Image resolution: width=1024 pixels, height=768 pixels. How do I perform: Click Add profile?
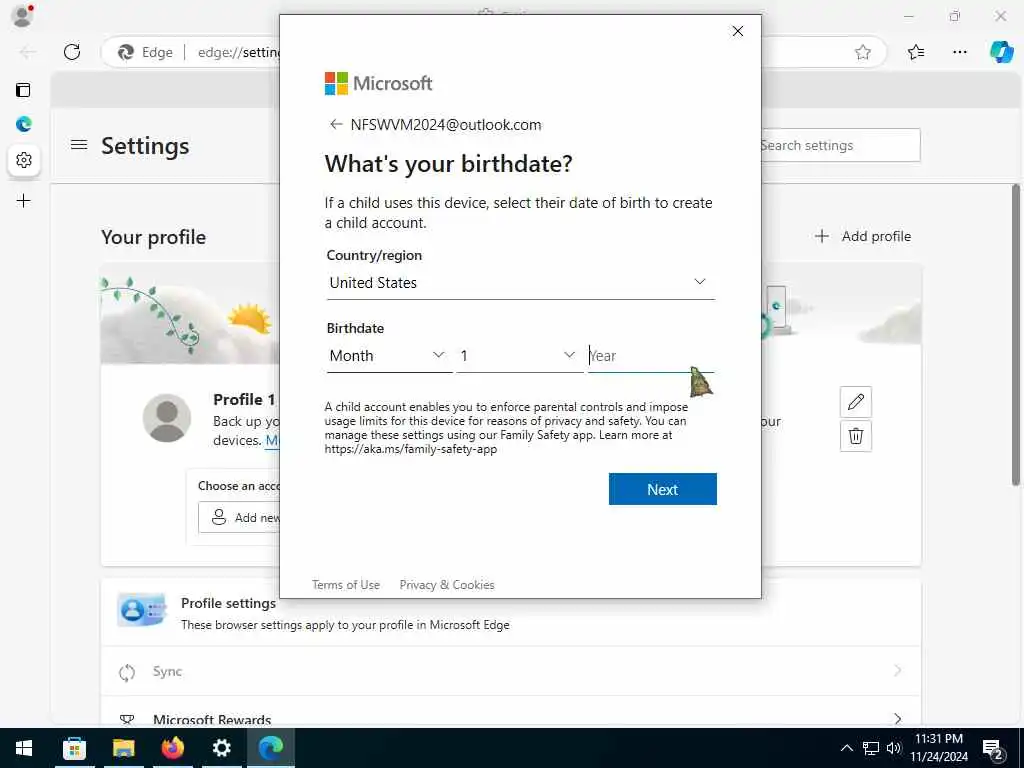click(863, 236)
